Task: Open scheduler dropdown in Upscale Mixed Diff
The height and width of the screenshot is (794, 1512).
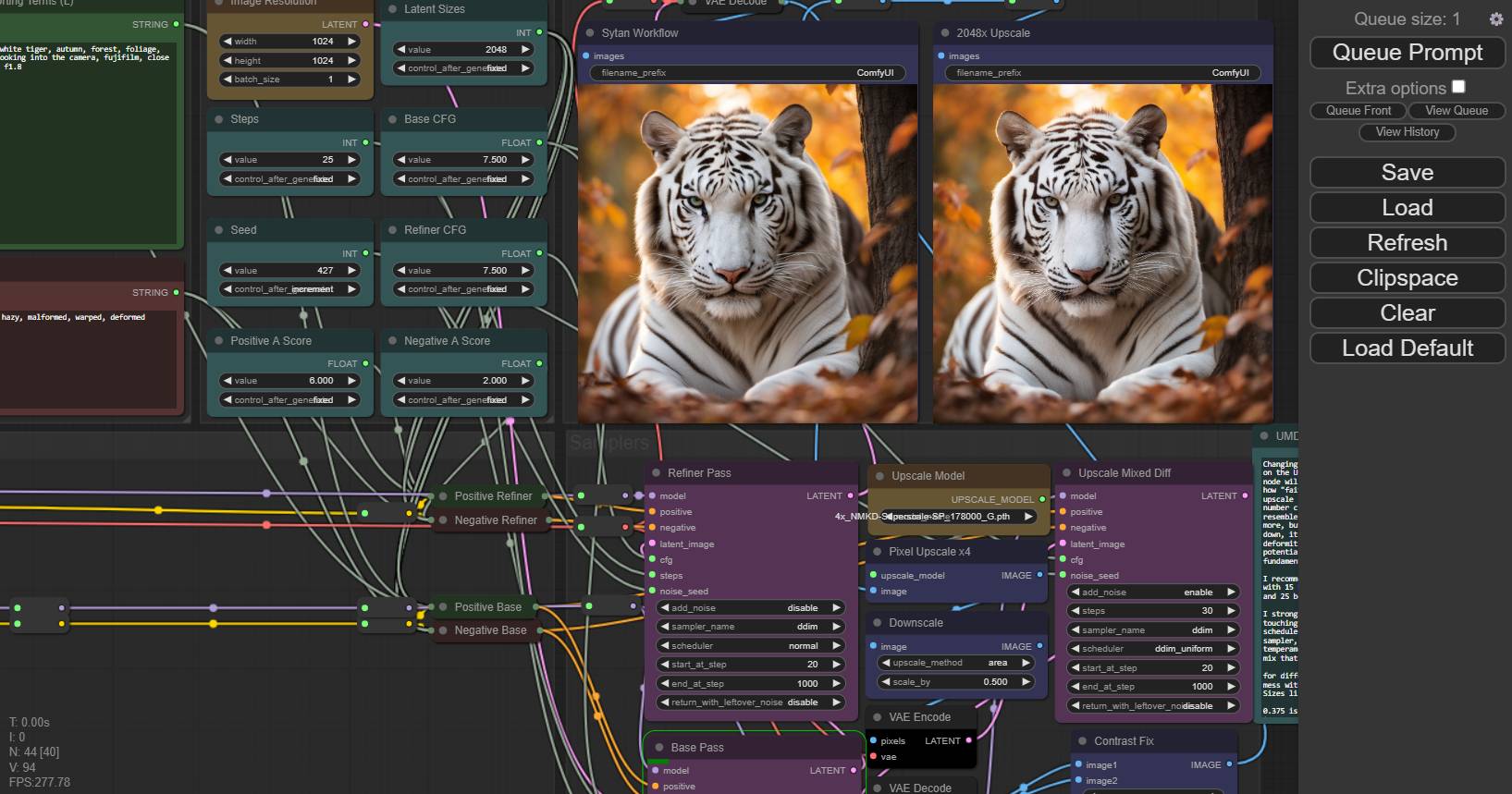Action: (x=1153, y=649)
